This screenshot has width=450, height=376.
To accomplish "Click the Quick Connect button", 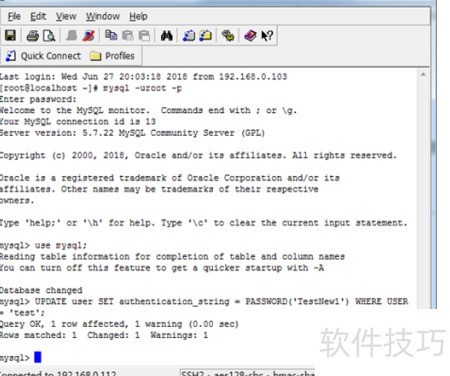I will (44, 56).
